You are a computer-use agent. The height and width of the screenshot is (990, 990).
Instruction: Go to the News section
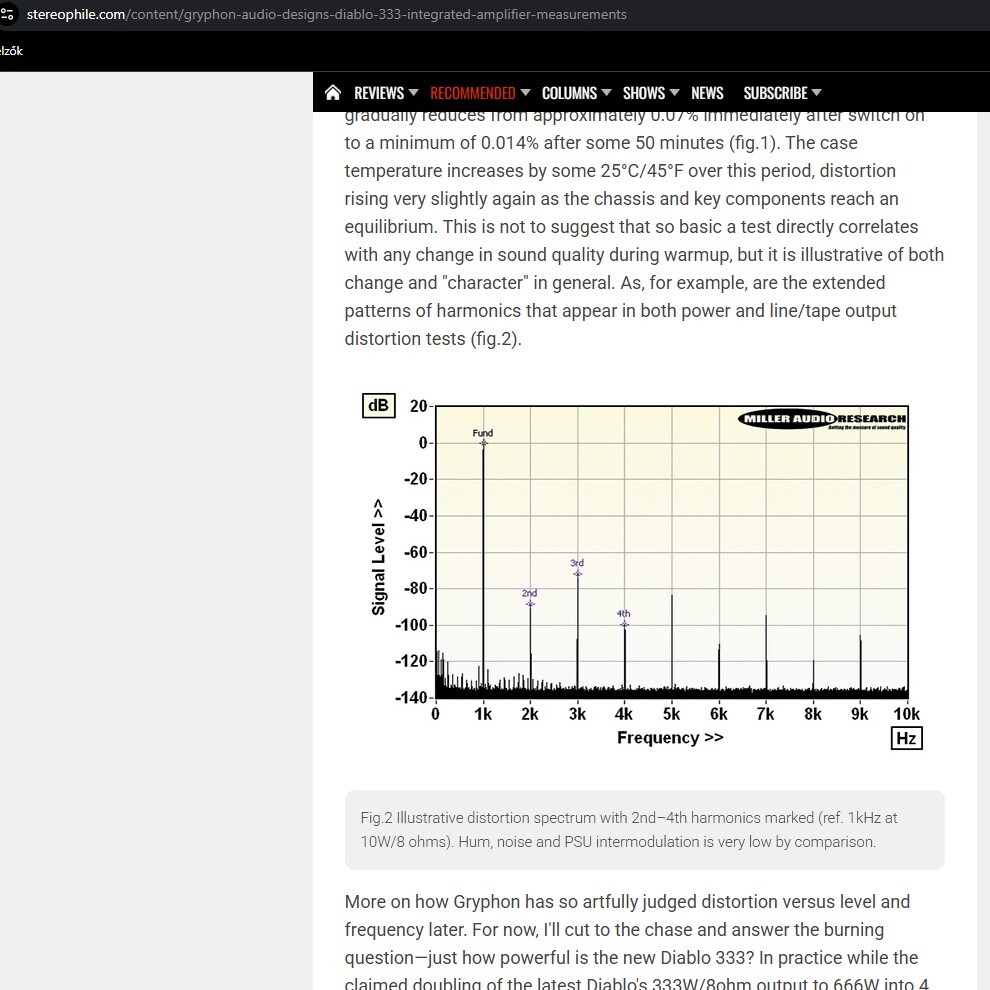click(707, 93)
